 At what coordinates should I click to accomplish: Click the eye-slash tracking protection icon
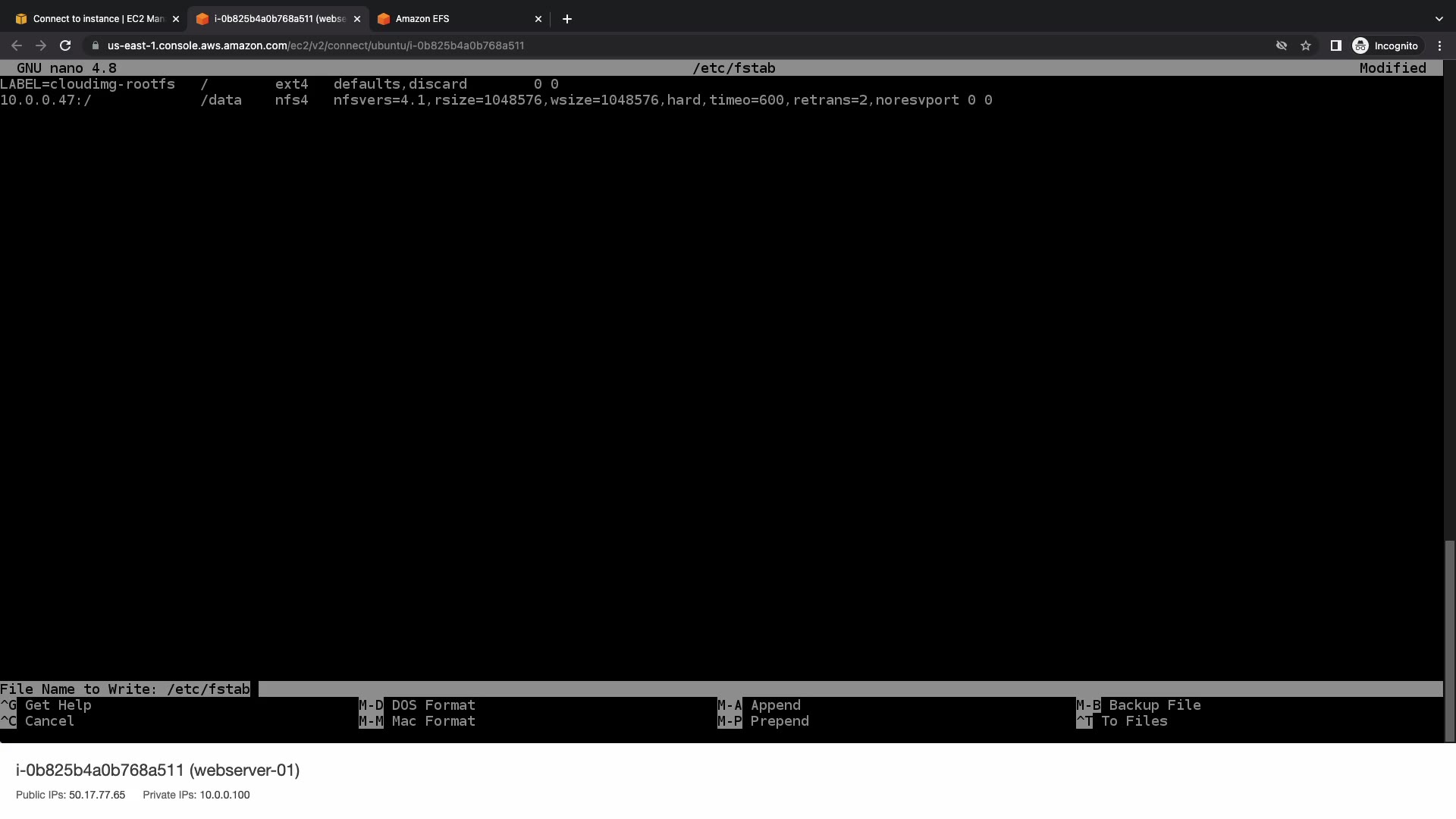pyautogui.click(x=1282, y=45)
